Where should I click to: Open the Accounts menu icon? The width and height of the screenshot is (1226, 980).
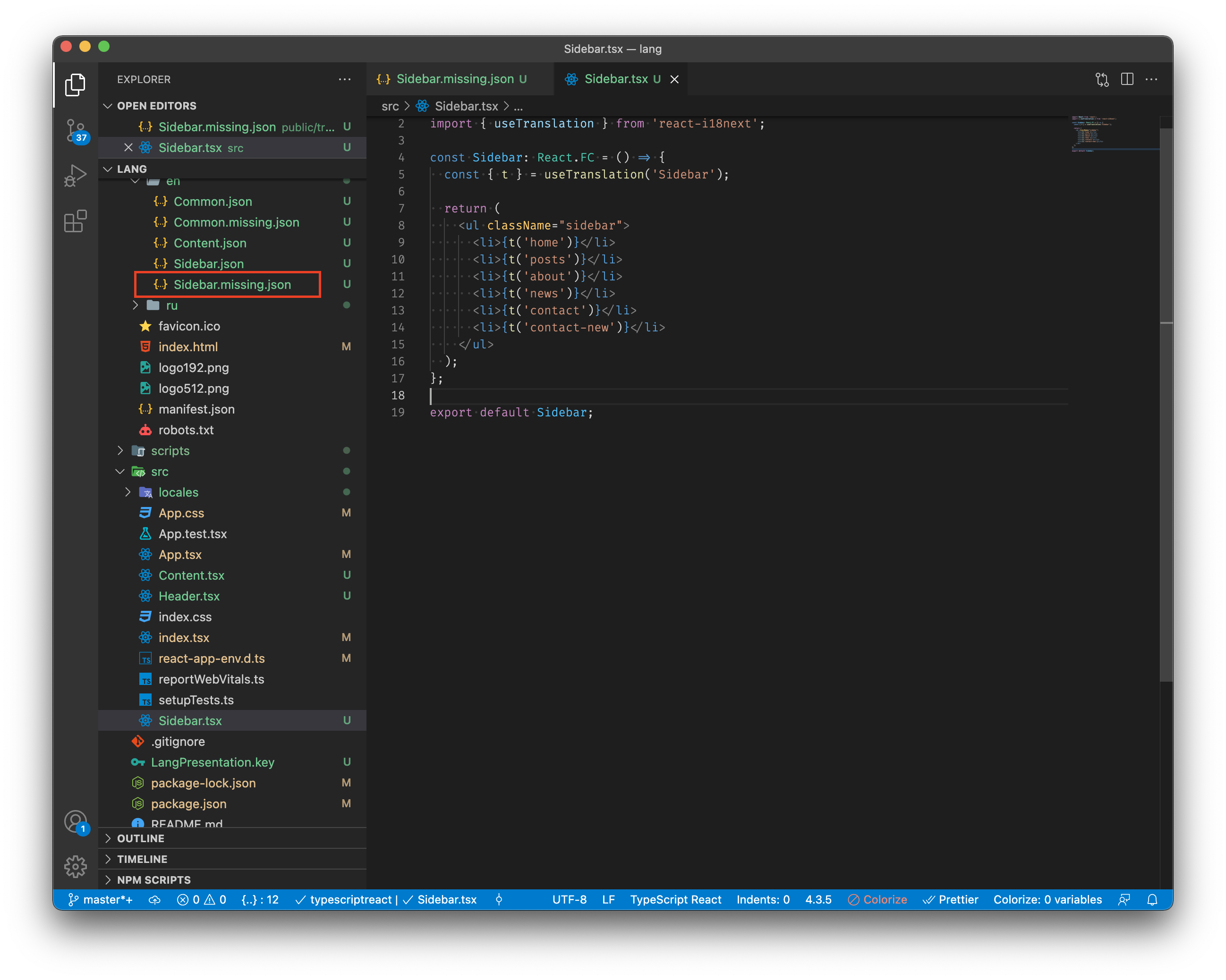click(x=75, y=822)
